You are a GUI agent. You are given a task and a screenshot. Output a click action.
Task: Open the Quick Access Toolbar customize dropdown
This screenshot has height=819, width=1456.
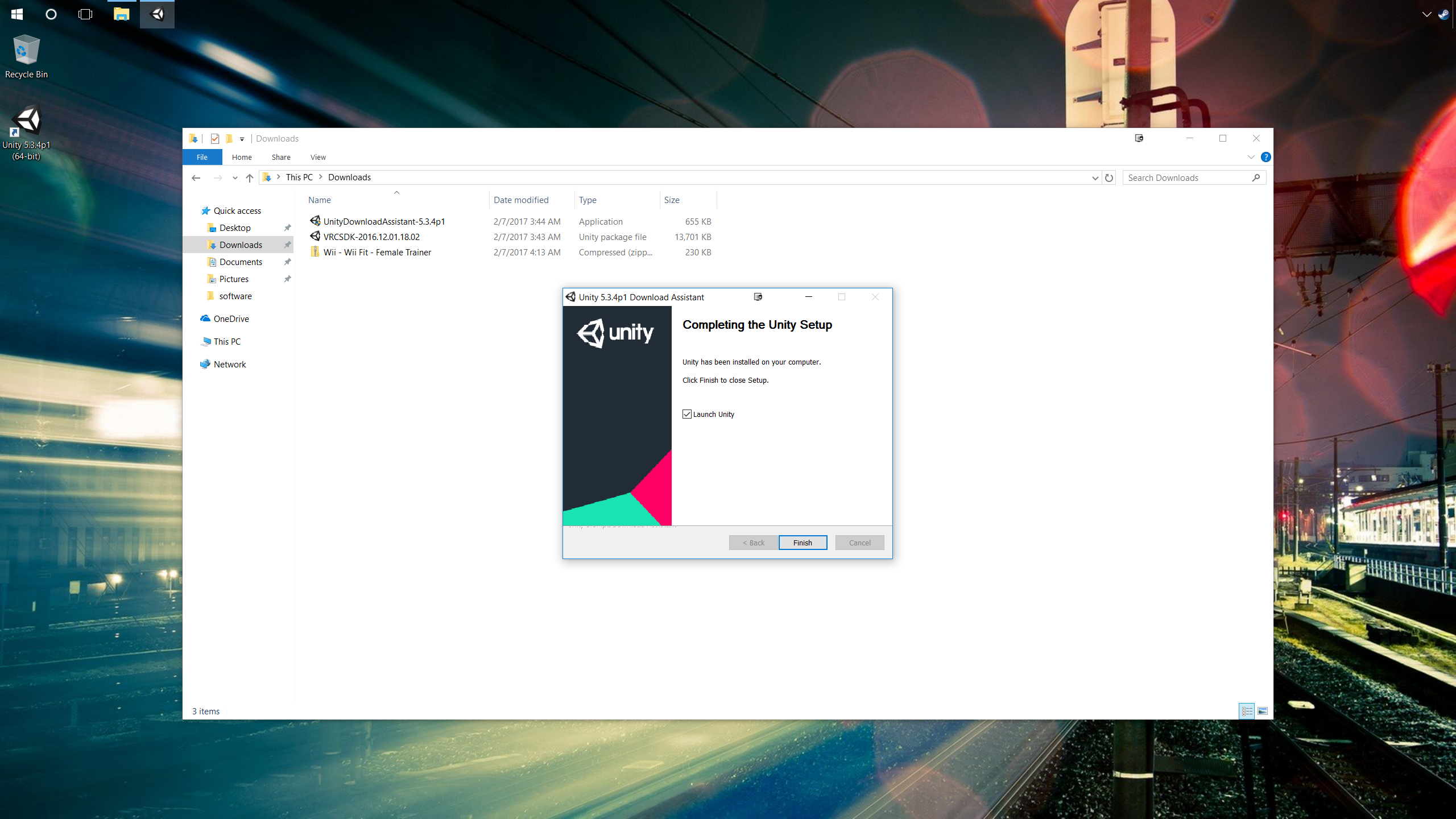(242, 139)
